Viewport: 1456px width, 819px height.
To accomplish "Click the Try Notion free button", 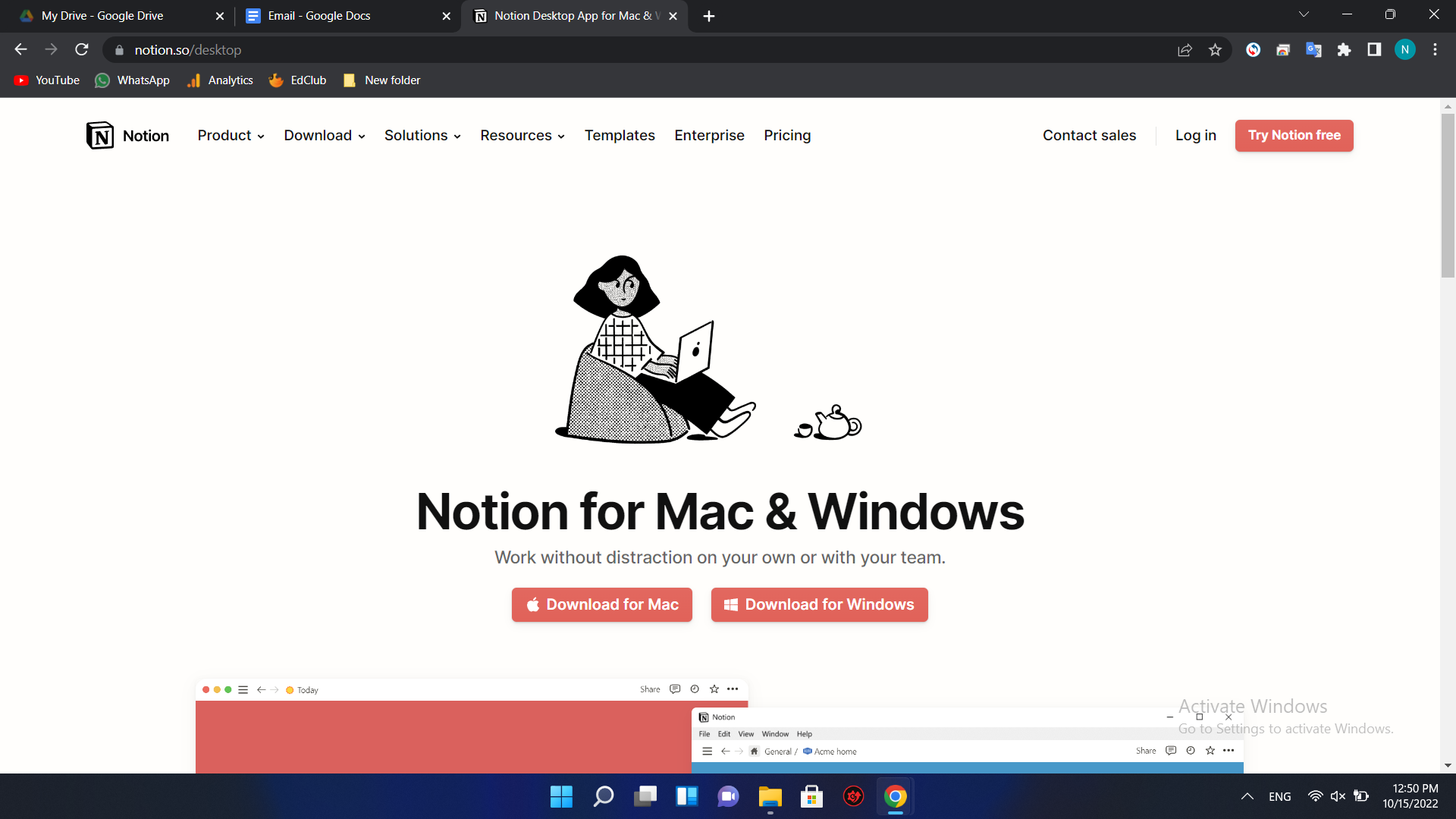I will [x=1294, y=136].
